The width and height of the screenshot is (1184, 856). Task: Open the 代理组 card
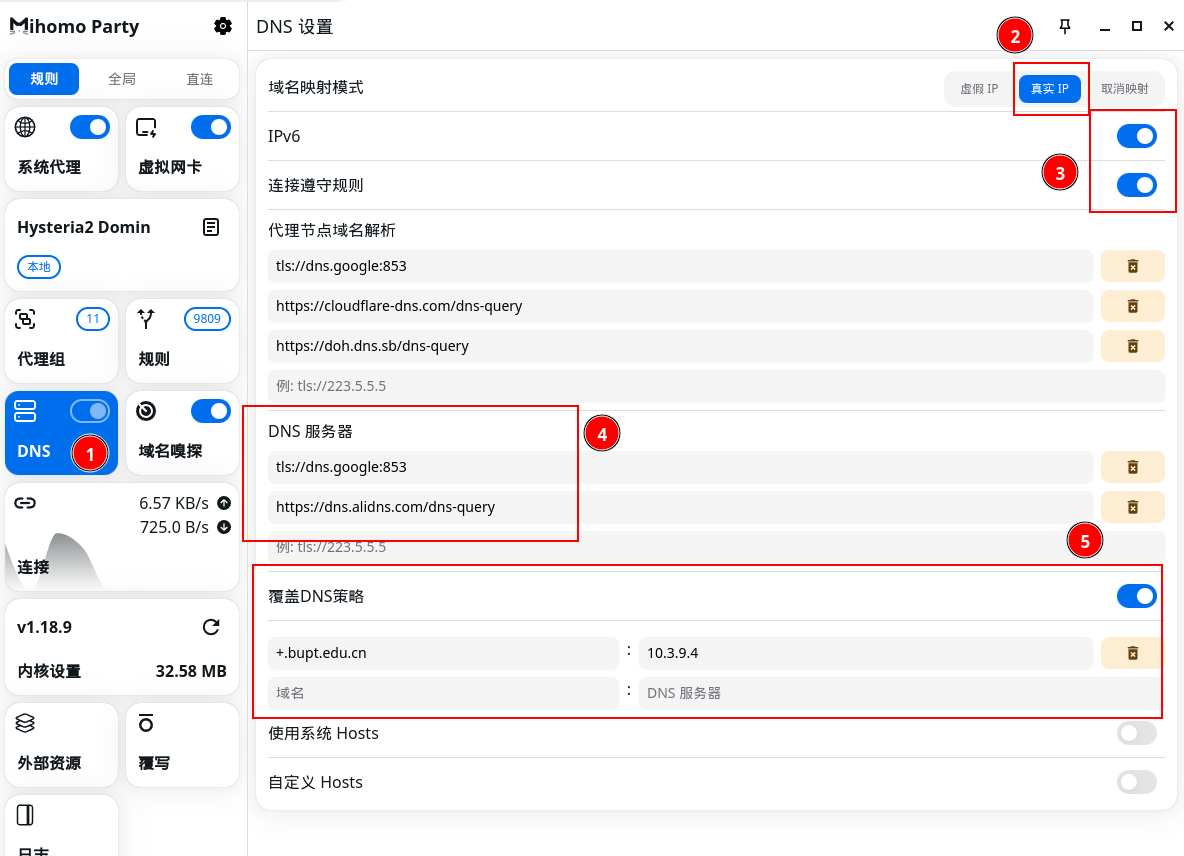(61, 340)
